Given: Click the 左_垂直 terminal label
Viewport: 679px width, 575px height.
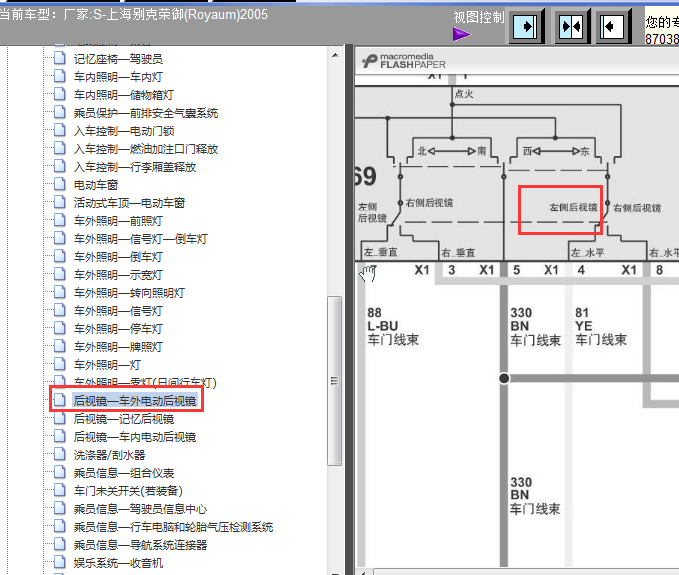Looking at the screenshot, I should [x=381, y=252].
